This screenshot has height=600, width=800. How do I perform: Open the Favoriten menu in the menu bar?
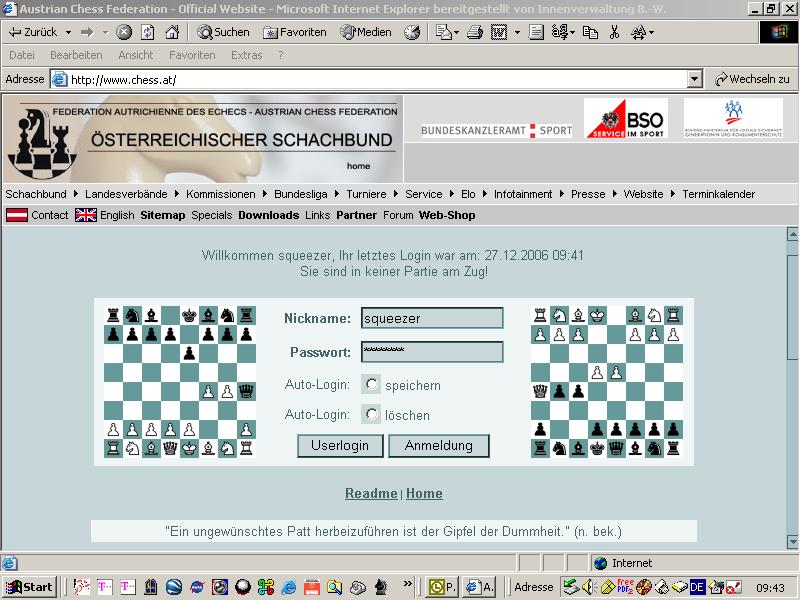pyautogui.click(x=192, y=55)
